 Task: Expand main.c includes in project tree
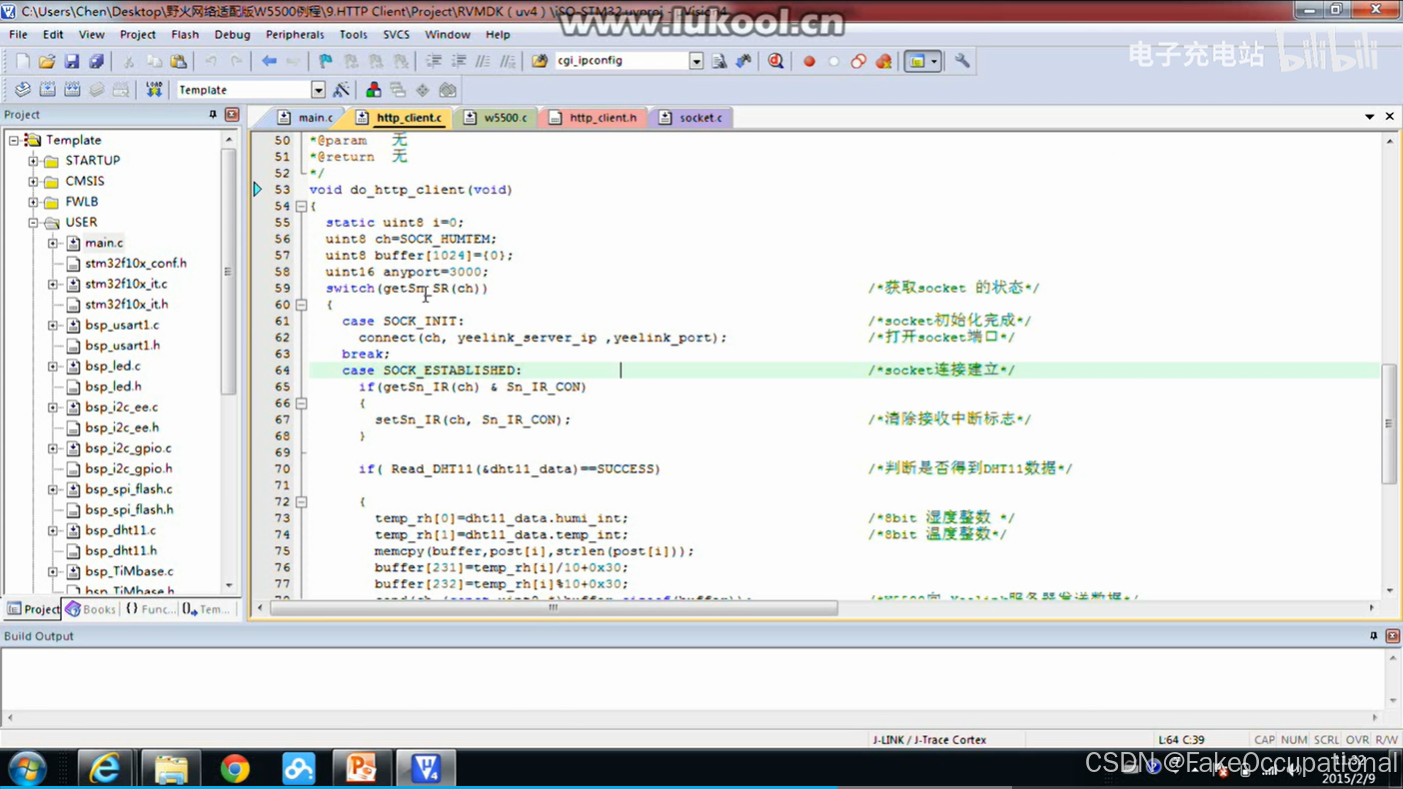pyautogui.click(x=53, y=243)
